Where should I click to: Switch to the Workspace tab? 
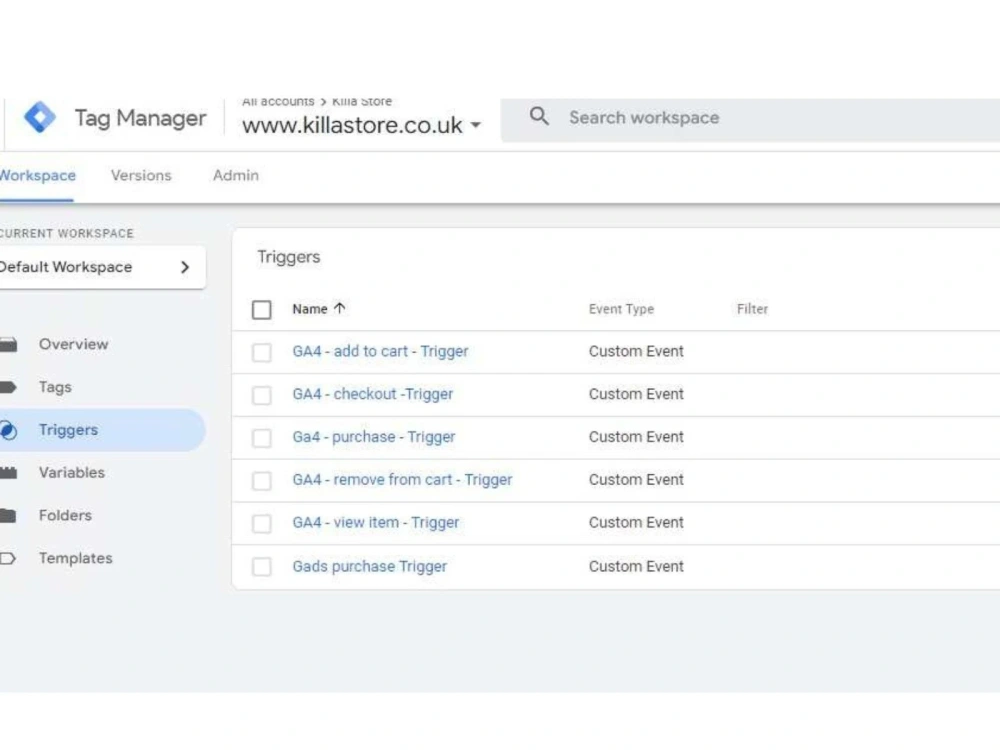point(37,175)
